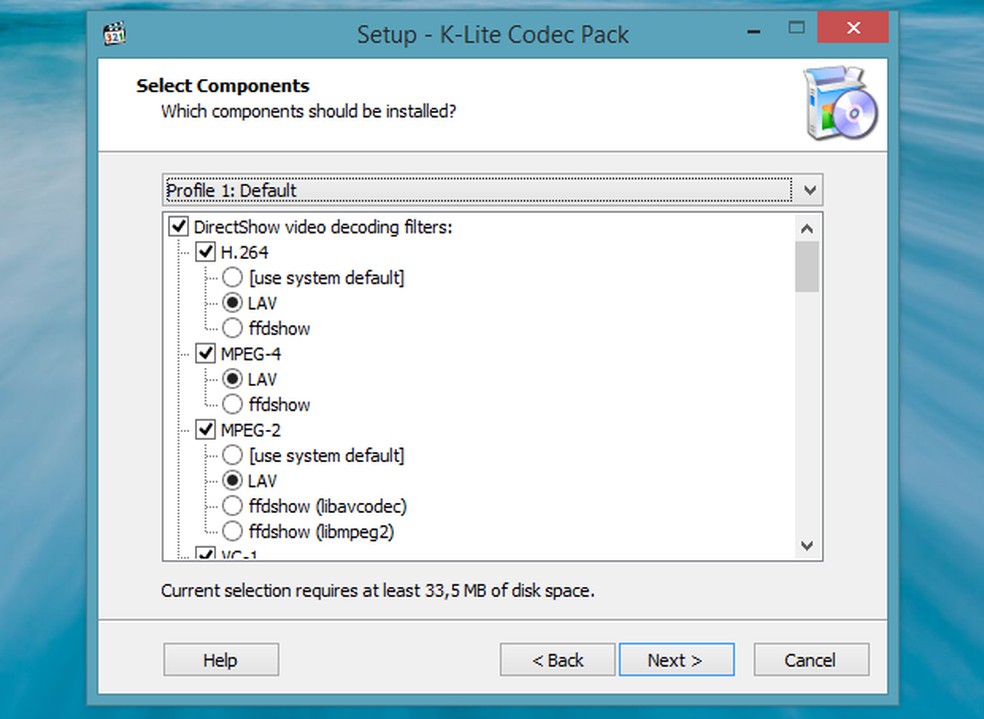Viewport: 984px width, 719px height.
Task: Toggle the H.264 checkbox
Action: [x=206, y=252]
